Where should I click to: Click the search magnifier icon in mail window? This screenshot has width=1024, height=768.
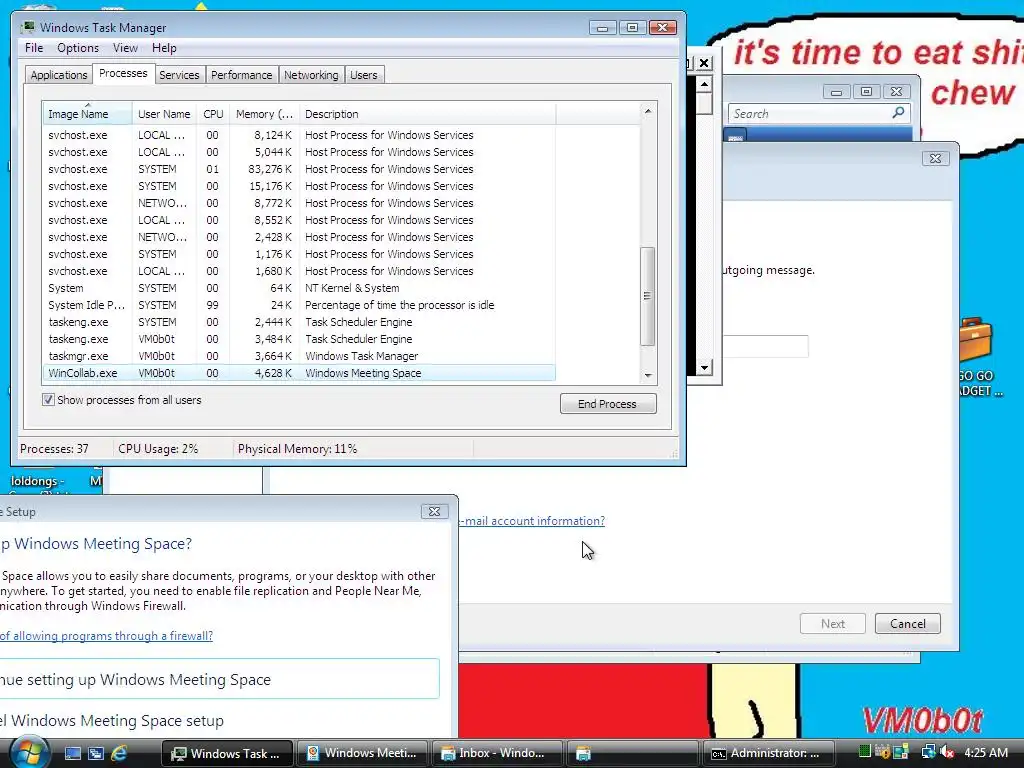(899, 113)
